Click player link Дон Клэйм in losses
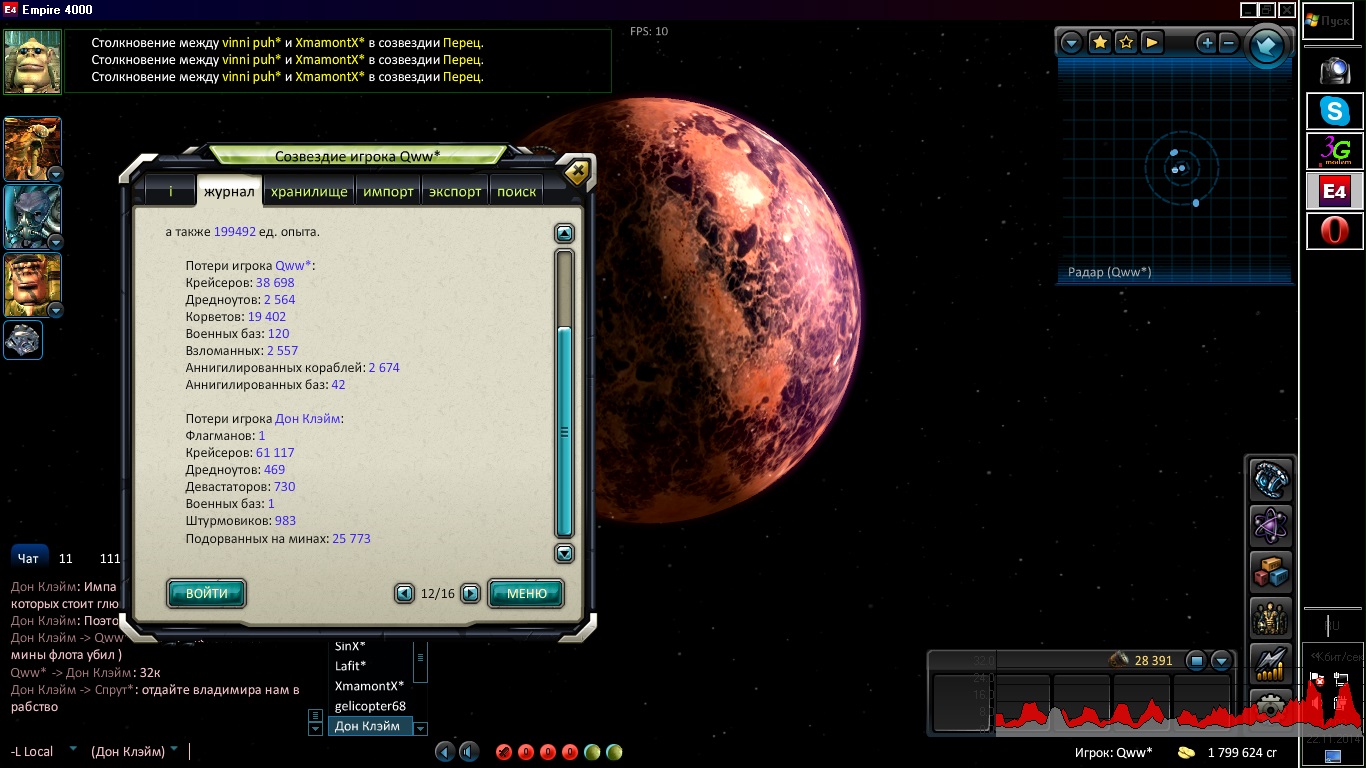Screen dimensions: 1366x768 click(x=308, y=418)
